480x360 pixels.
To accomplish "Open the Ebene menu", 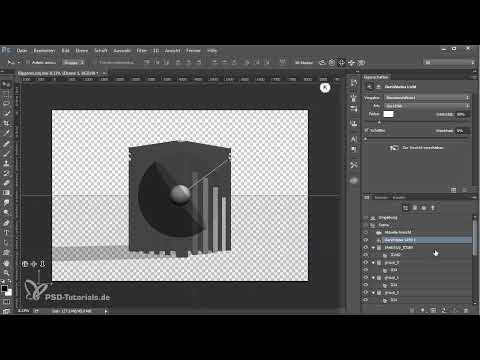I will click(x=82, y=51).
